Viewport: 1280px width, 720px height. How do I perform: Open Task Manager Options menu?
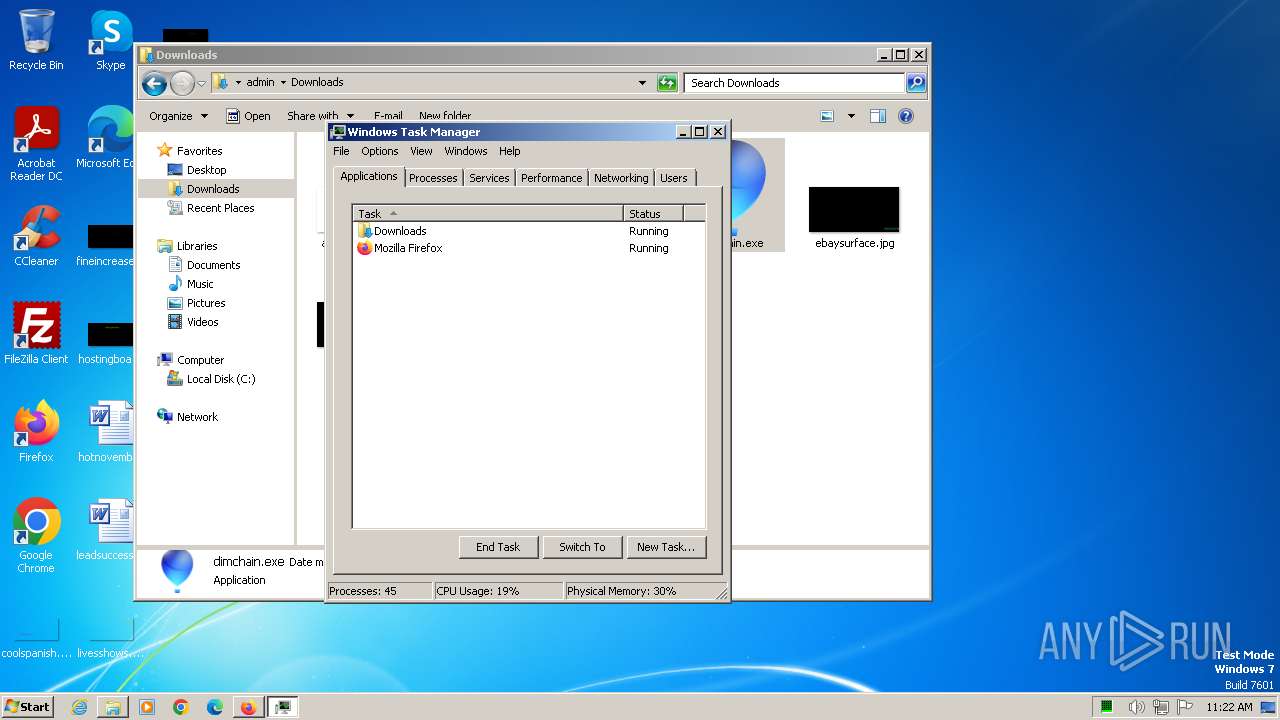pos(380,151)
